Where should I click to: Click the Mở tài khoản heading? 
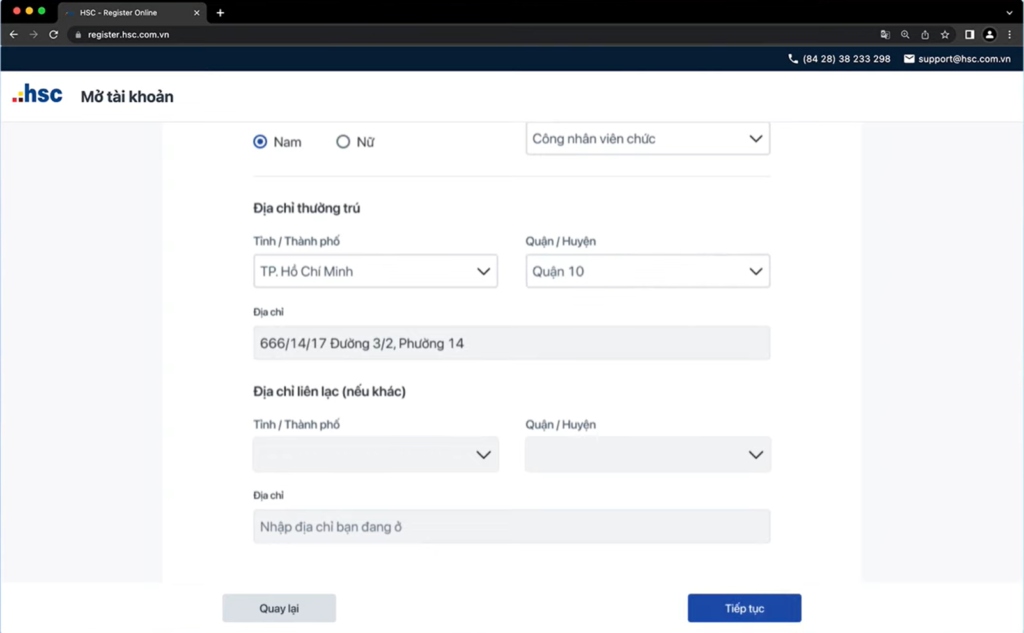click(x=127, y=97)
